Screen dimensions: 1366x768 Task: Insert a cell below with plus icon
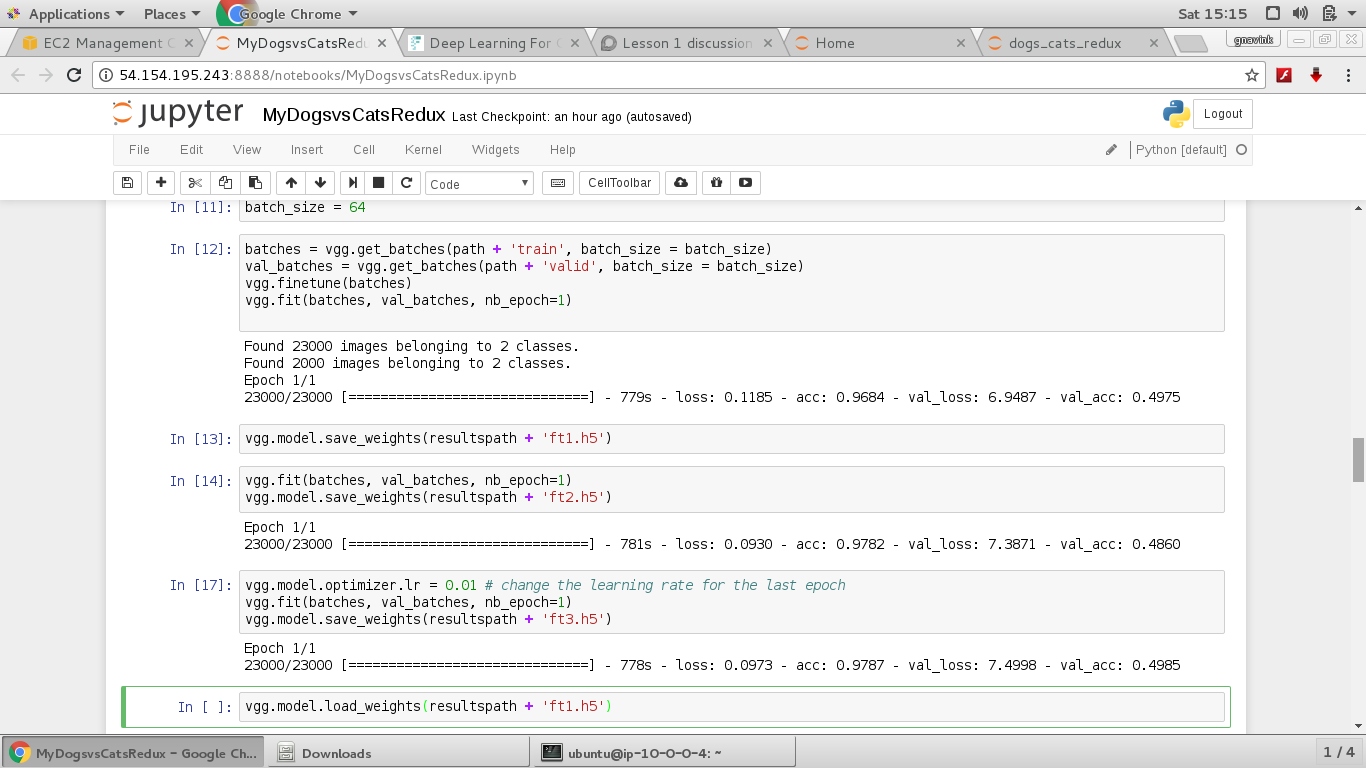(160, 183)
